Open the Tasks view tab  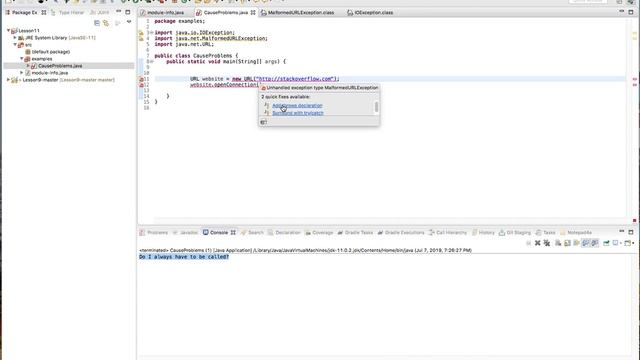(x=545, y=233)
